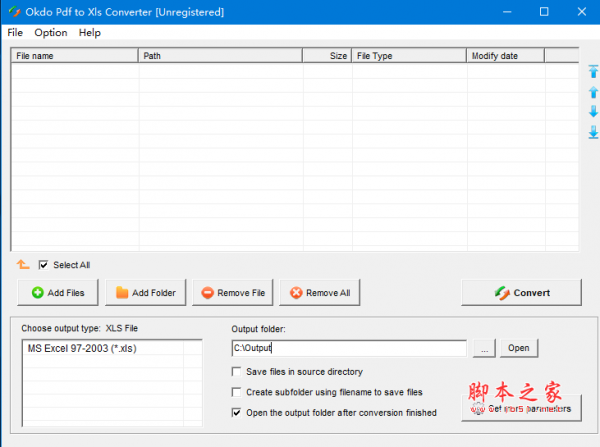Minimize the Okdo converter window

pos(507,12)
